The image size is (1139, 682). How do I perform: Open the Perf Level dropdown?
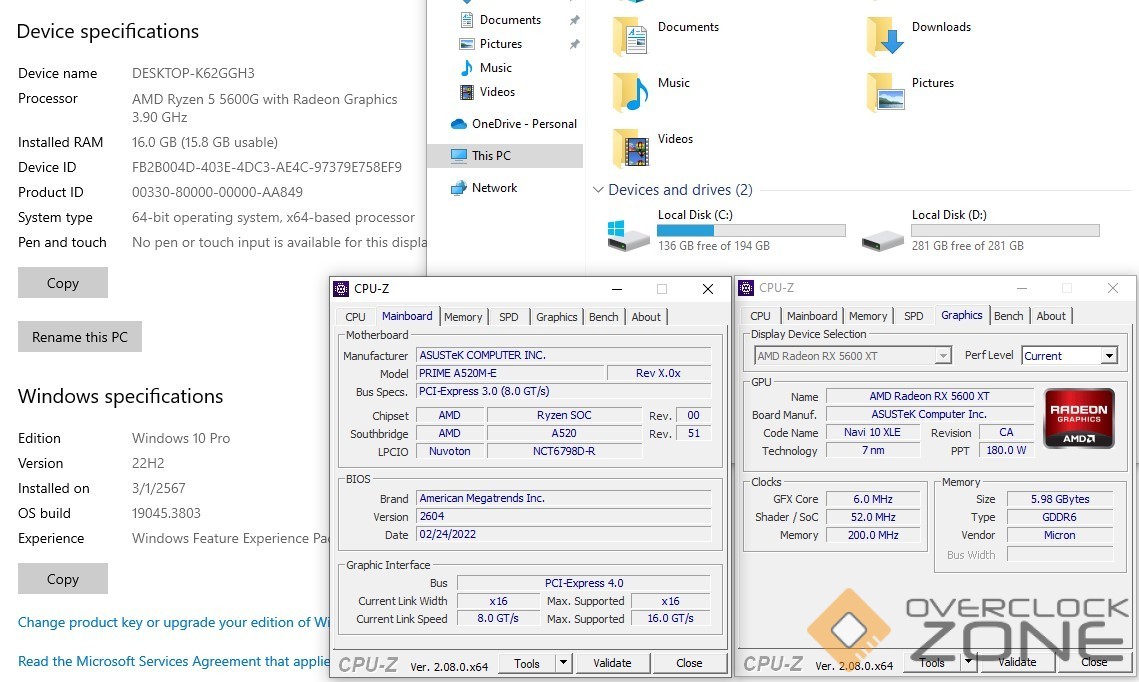coord(1107,356)
